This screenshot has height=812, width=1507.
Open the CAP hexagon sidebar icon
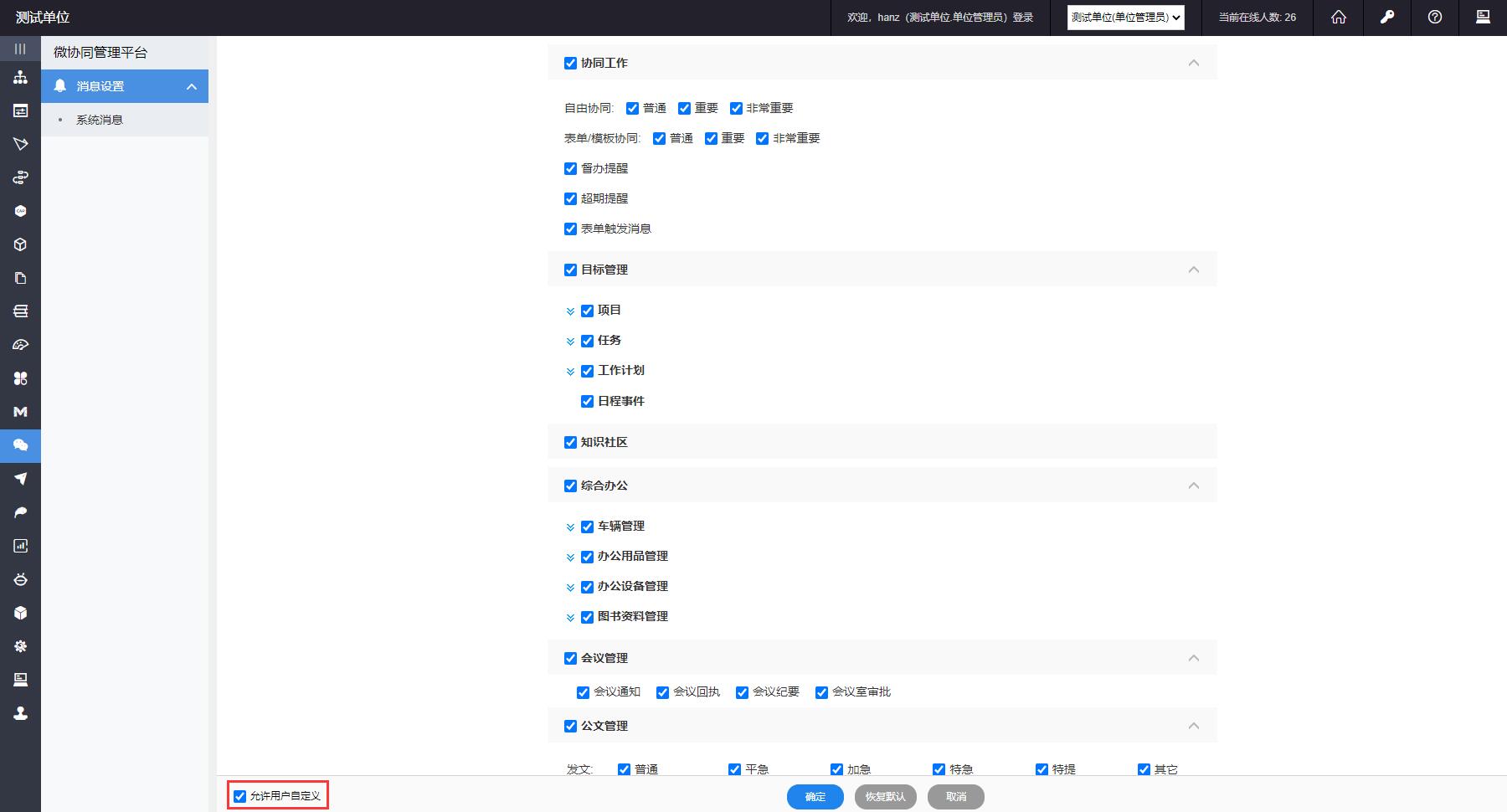pyautogui.click(x=20, y=211)
